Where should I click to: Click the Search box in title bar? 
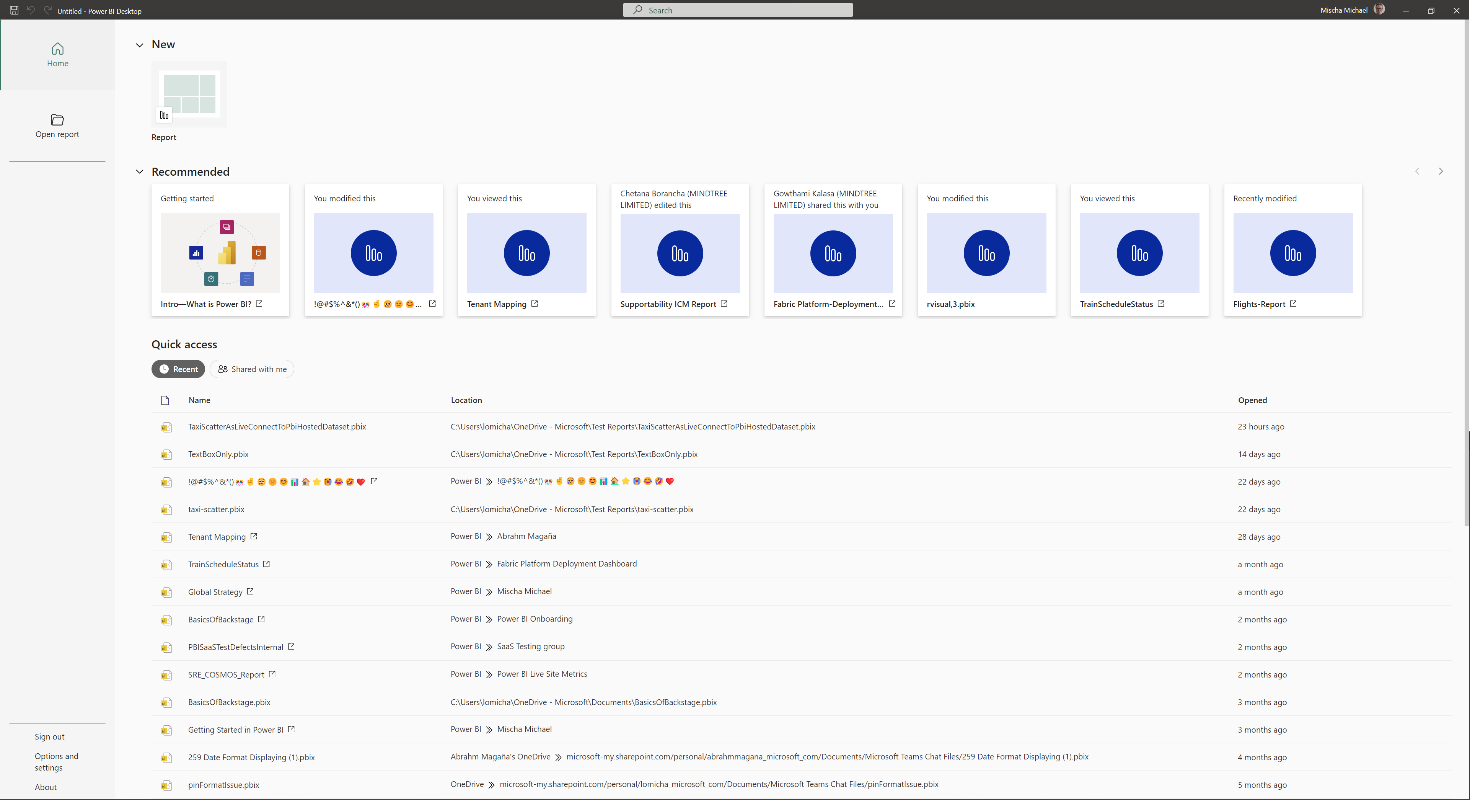point(738,10)
